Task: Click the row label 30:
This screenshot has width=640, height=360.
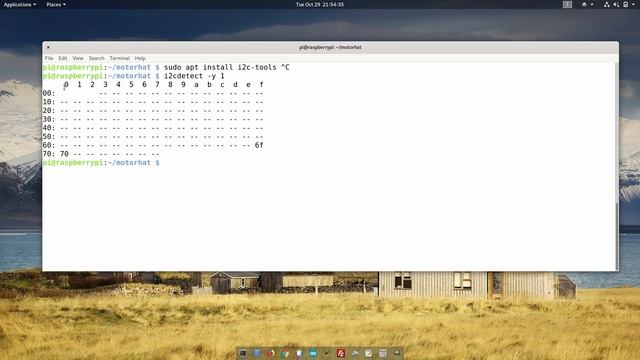Action: tap(49, 119)
